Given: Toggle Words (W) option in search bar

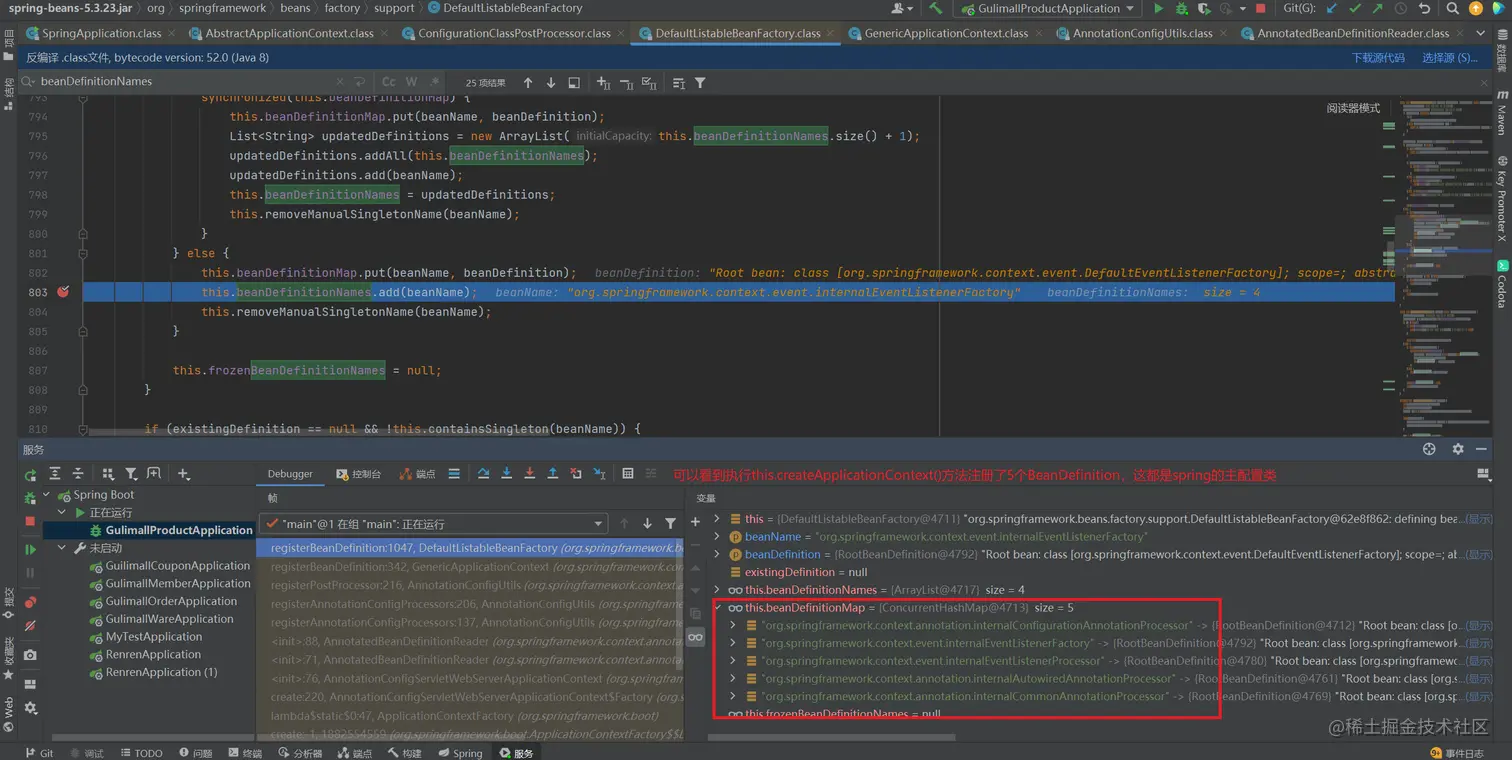Looking at the screenshot, I should tap(413, 82).
